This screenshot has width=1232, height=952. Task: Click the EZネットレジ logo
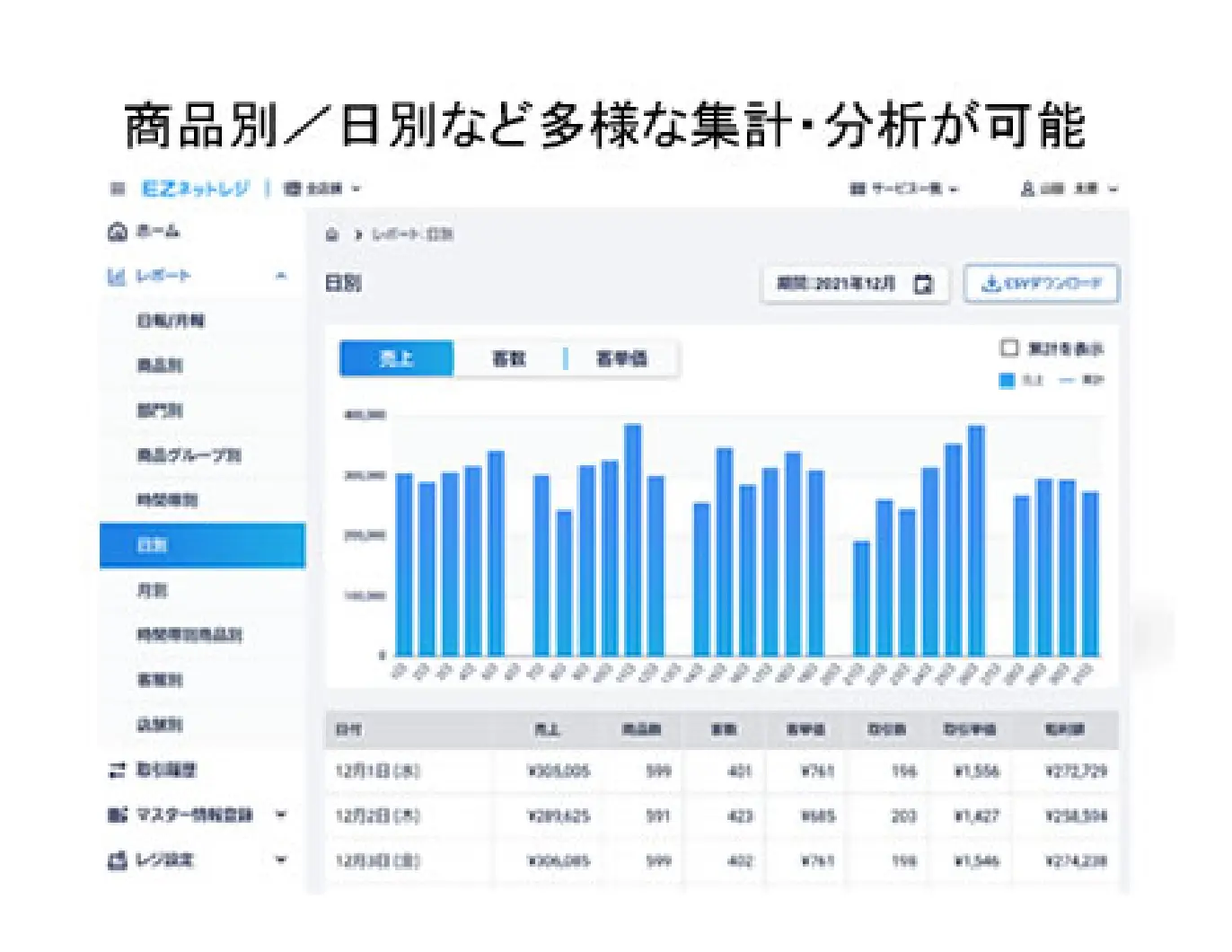point(195,189)
